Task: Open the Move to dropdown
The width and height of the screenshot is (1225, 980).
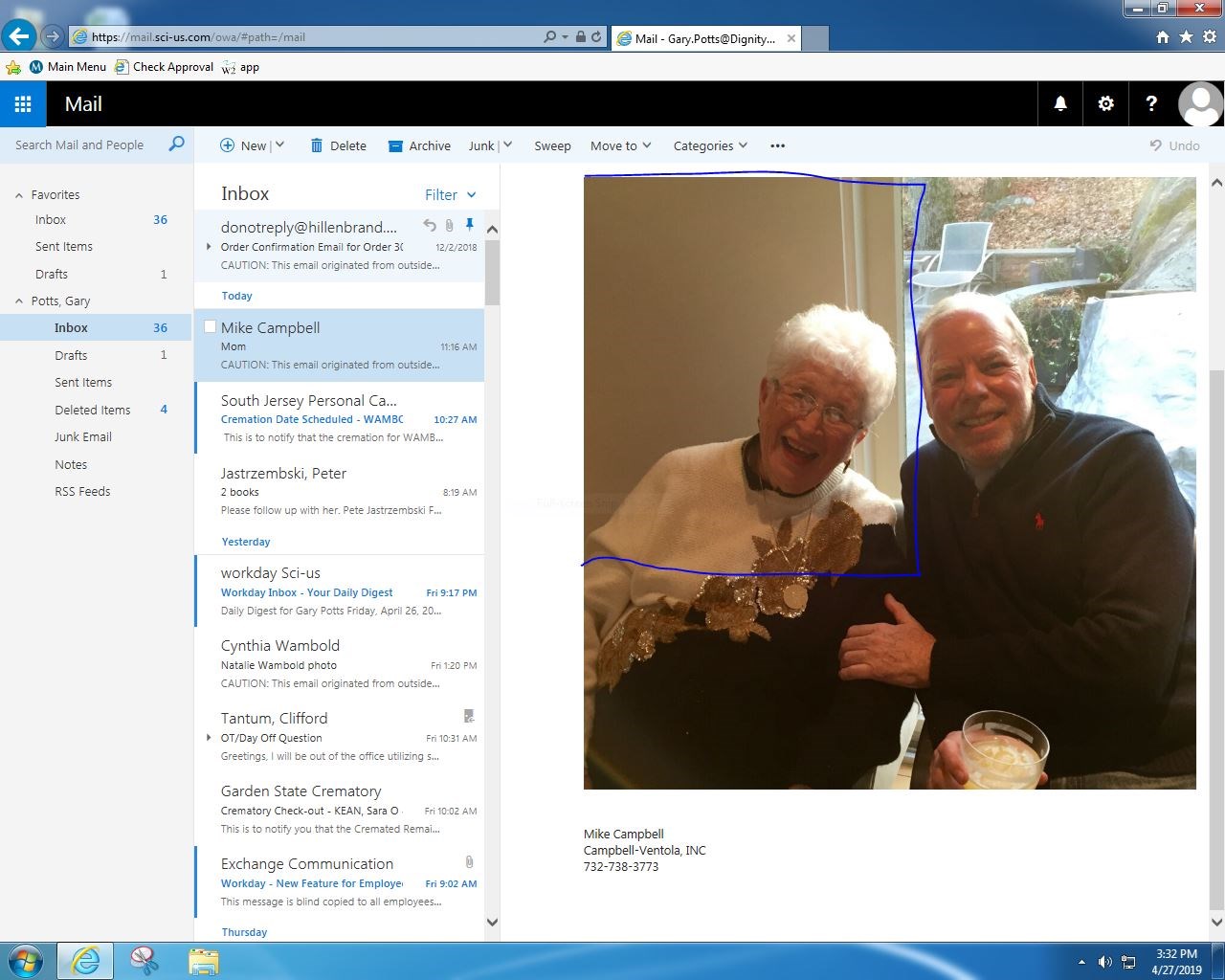Action: 620,145
